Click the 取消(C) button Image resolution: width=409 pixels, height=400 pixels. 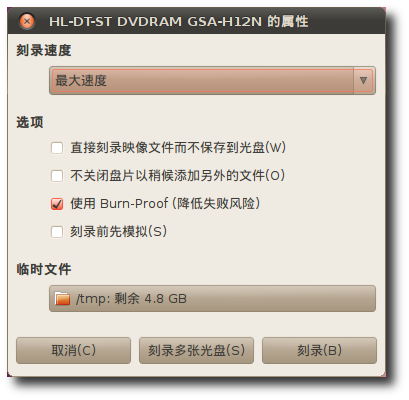tap(73, 350)
